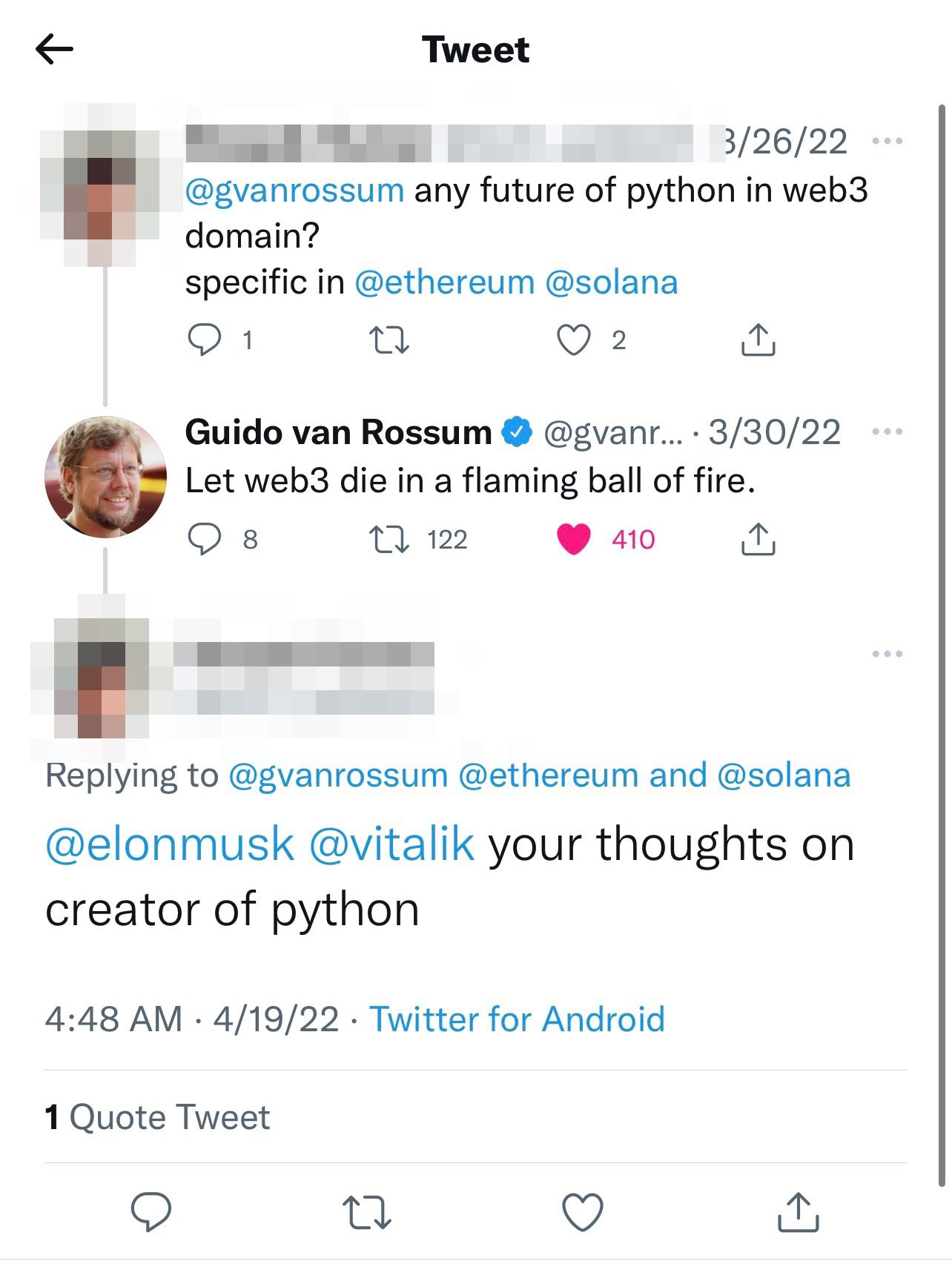Screen dimensions: 952x1264
Task: Open the @vitalik mention link
Action: point(391,844)
